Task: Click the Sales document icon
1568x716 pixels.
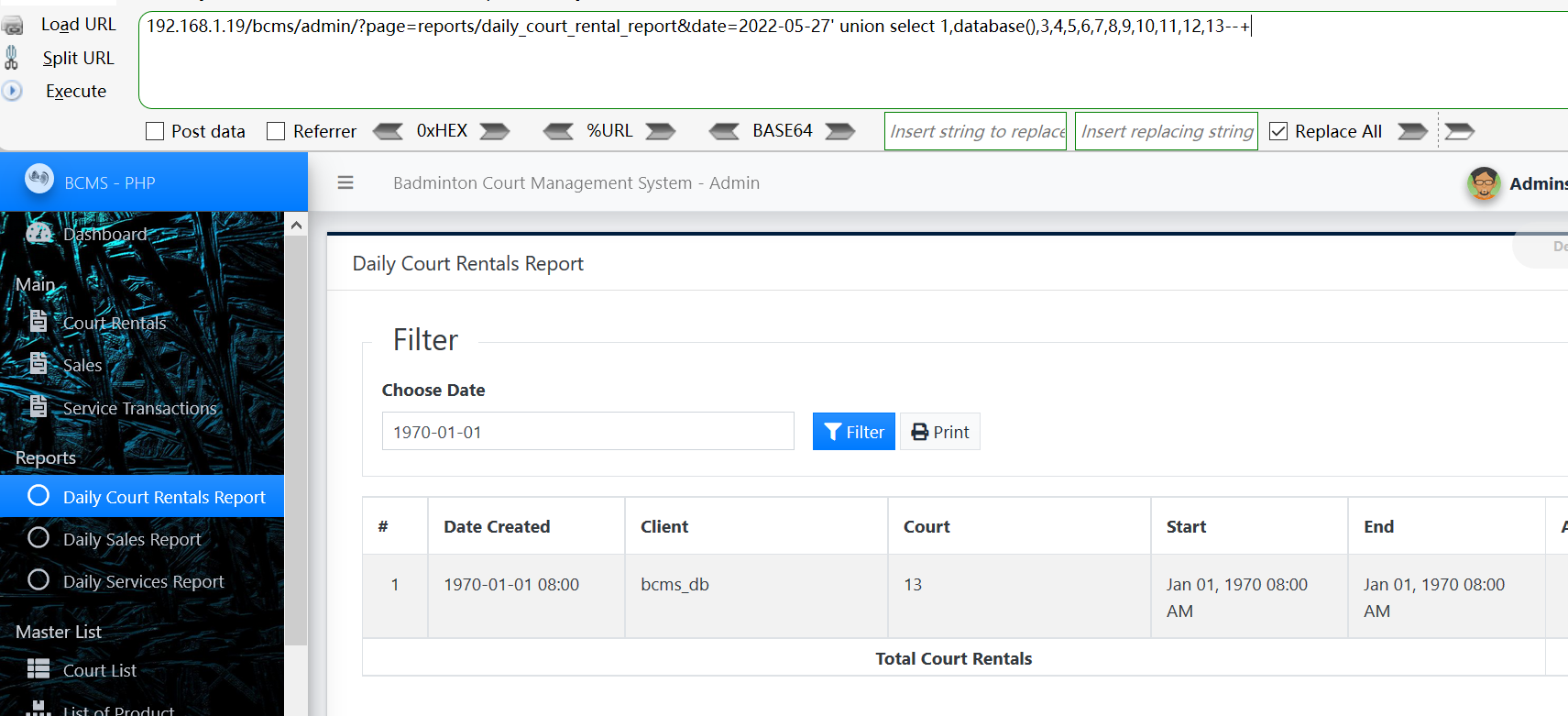Action: pos(38,363)
